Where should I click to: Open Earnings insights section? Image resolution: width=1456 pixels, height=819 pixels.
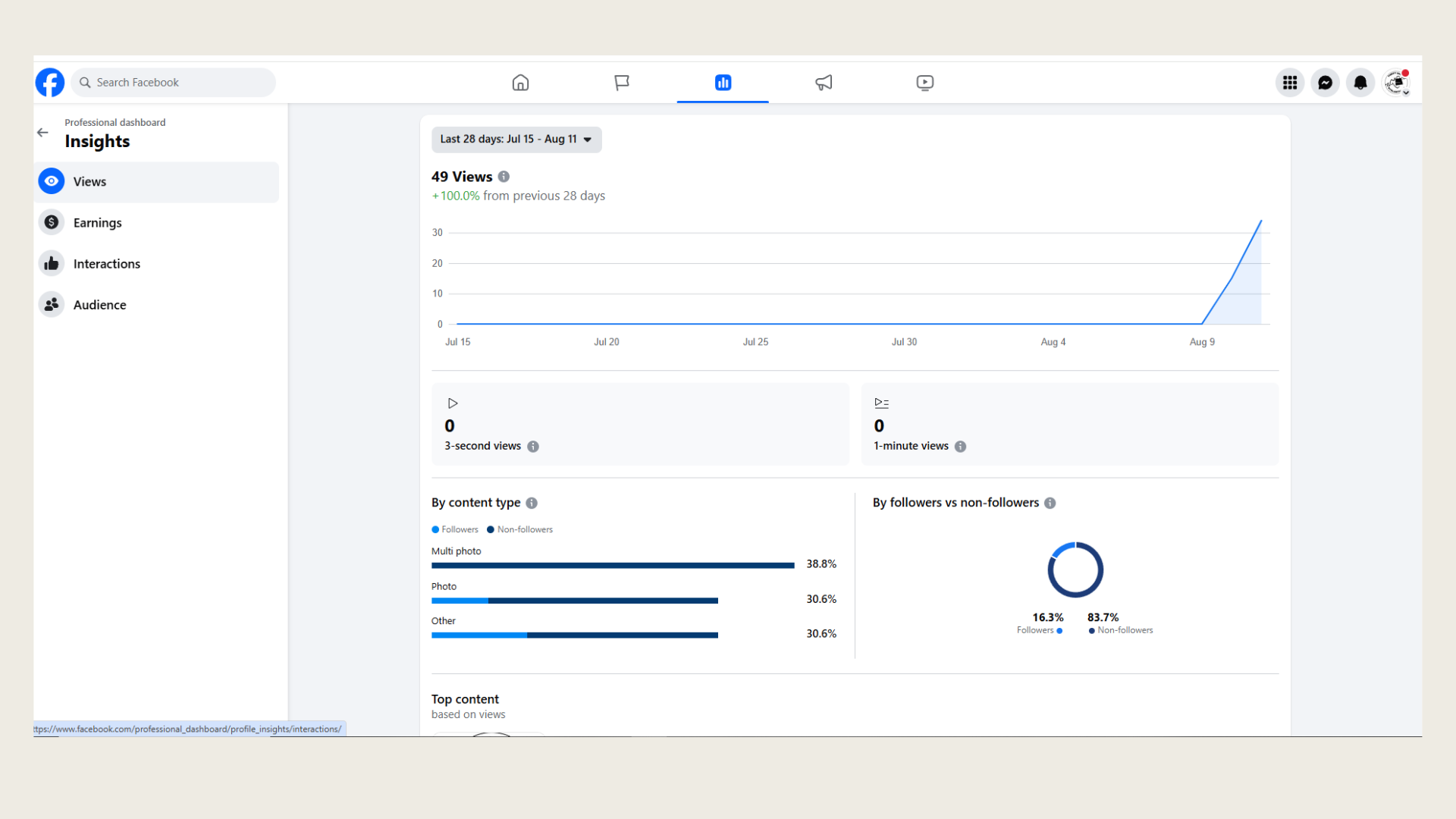(x=97, y=223)
